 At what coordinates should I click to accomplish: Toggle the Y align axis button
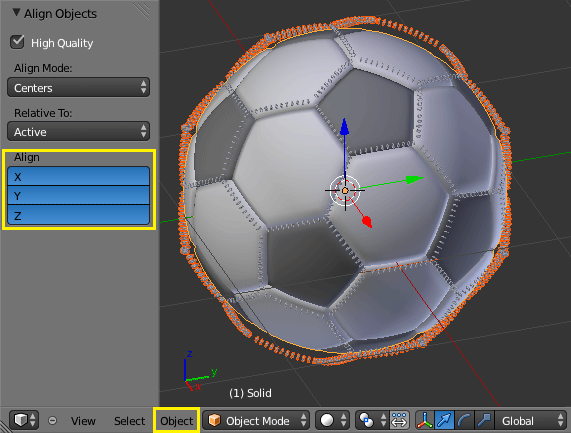point(78,196)
